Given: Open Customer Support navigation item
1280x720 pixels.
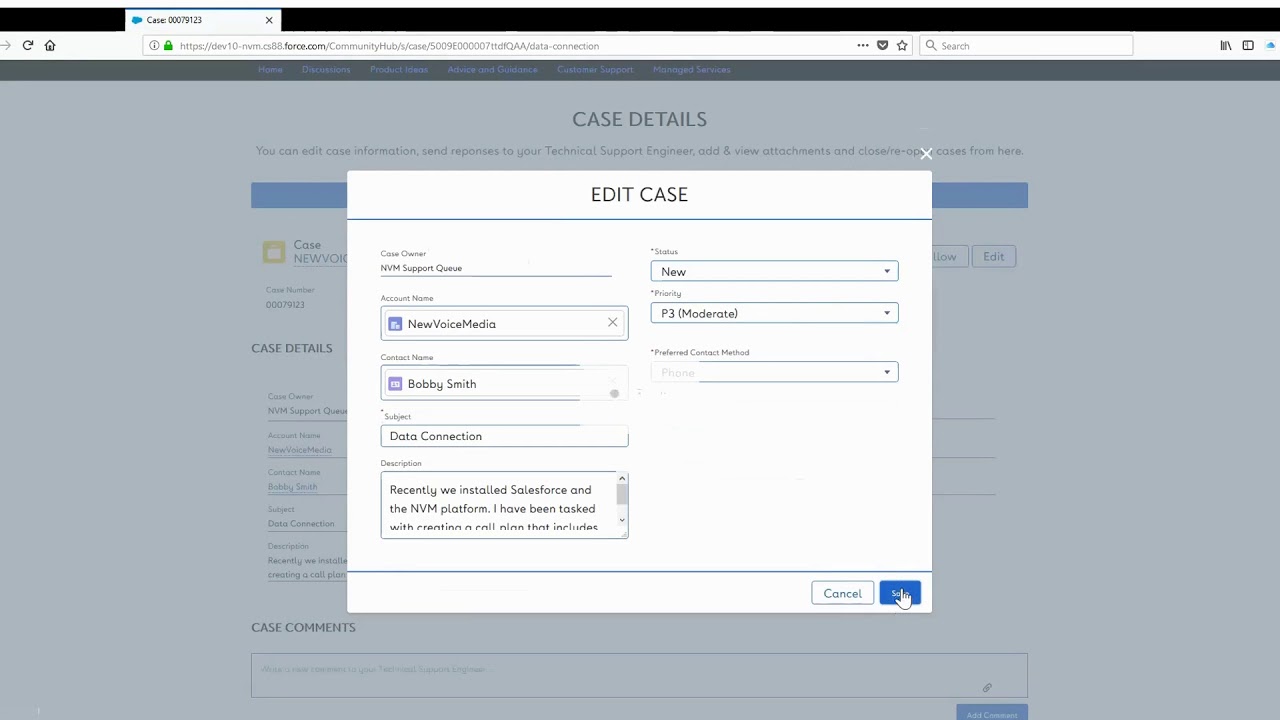Looking at the screenshot, I should pyautogui.click(x=595, y=69).
